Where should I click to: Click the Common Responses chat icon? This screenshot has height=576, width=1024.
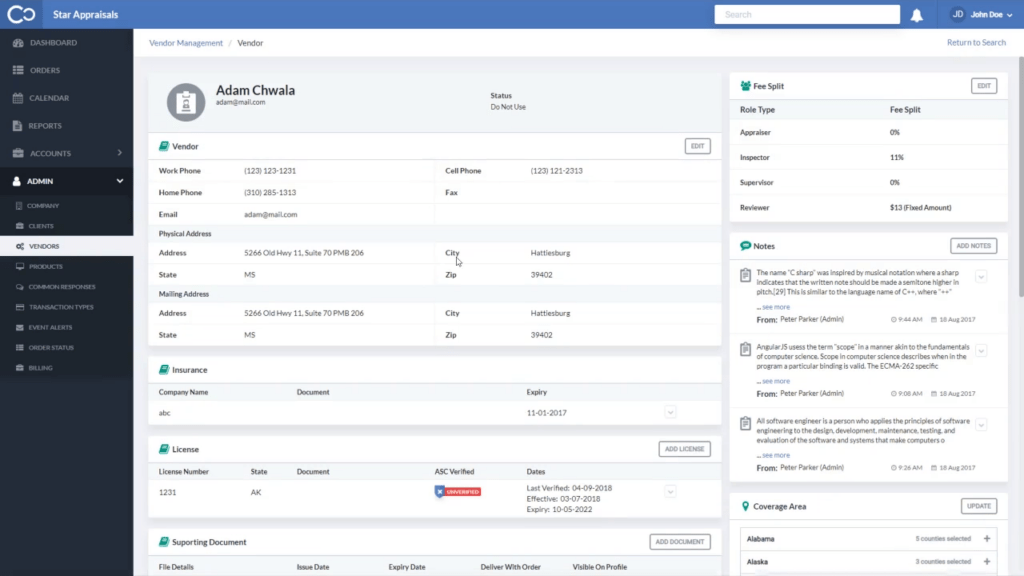20,287
